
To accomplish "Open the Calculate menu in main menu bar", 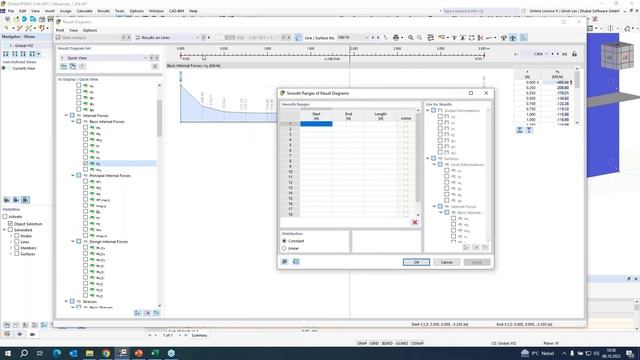I will pyautogui.click(x=84, y=11).
